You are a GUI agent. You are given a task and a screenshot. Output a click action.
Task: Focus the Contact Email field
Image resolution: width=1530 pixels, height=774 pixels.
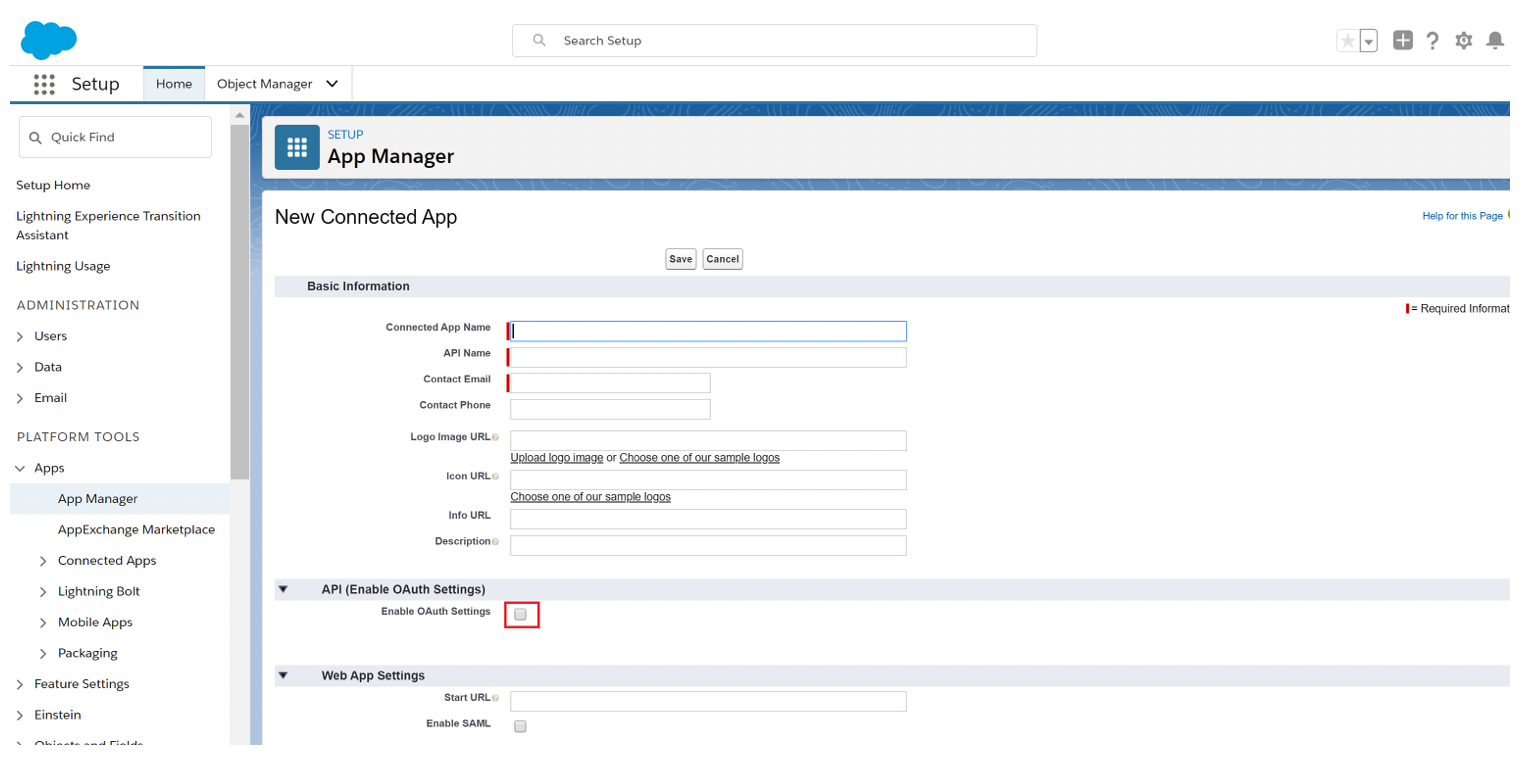click(610, 383)
